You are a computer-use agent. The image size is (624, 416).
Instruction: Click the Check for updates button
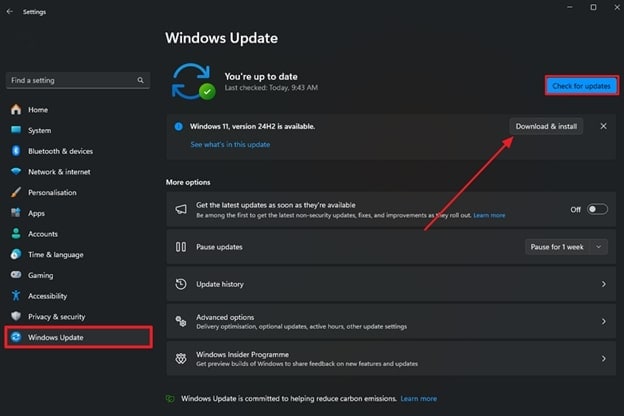point(581,86)
